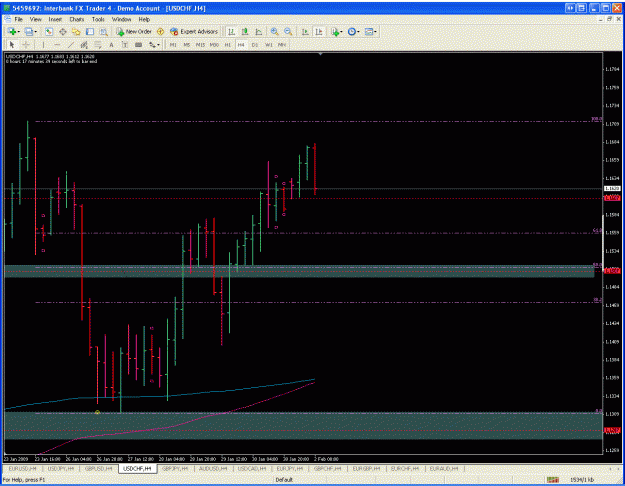Open the Charts menu
The height and width of the screenshot is (486, 625).
click(77, 19)
